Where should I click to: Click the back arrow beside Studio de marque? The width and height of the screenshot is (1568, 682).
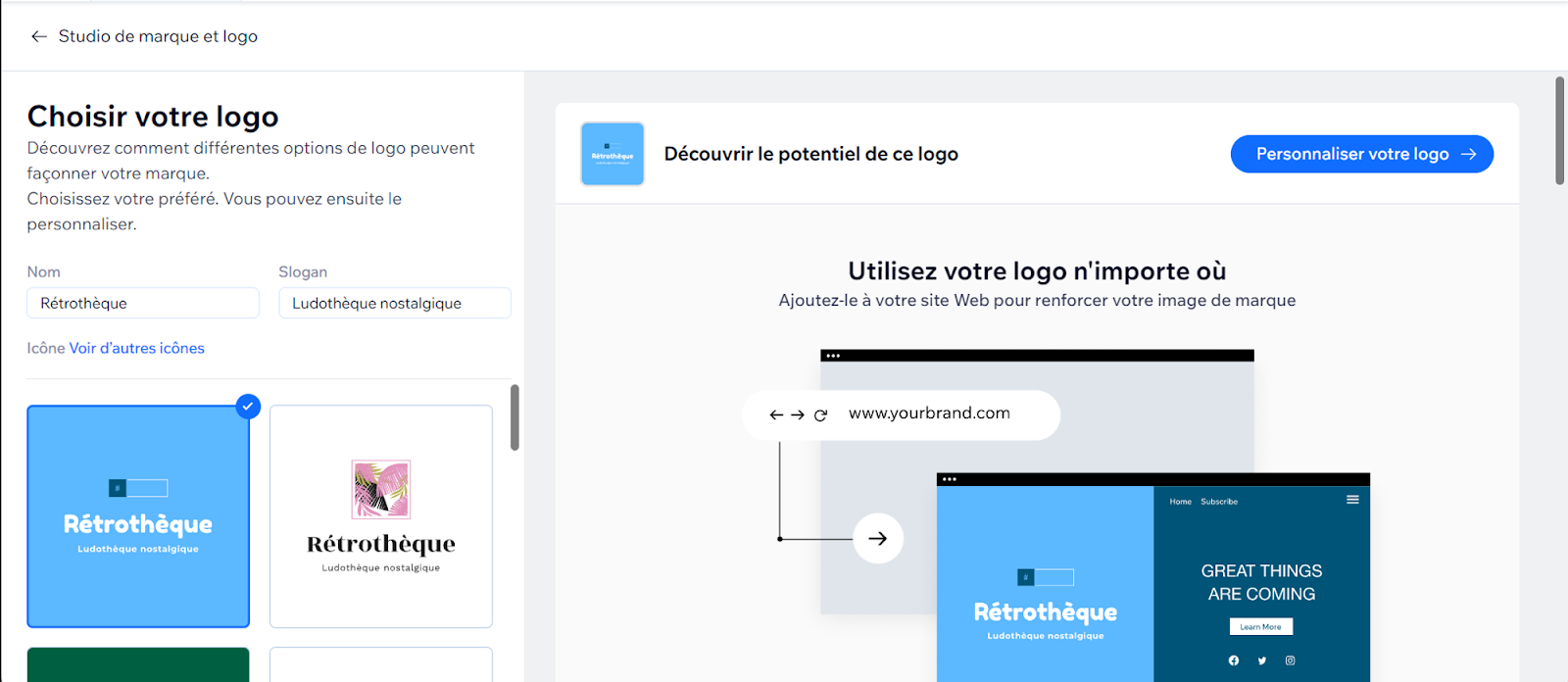[39, 36]
